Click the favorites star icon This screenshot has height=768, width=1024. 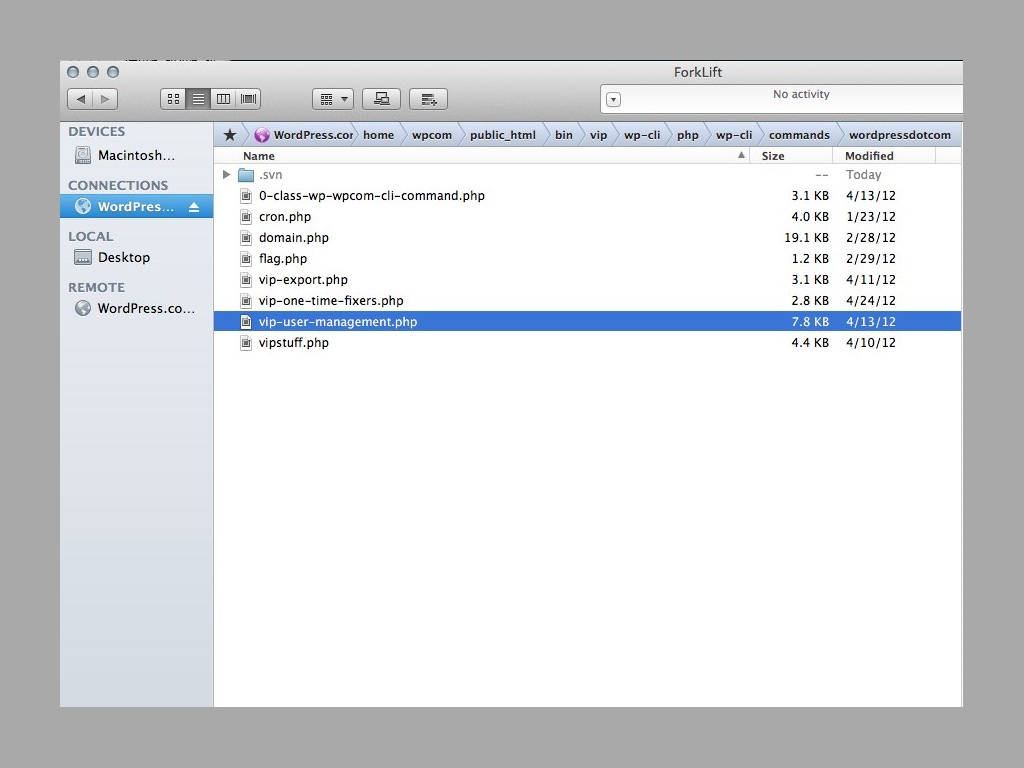(230, 135)
